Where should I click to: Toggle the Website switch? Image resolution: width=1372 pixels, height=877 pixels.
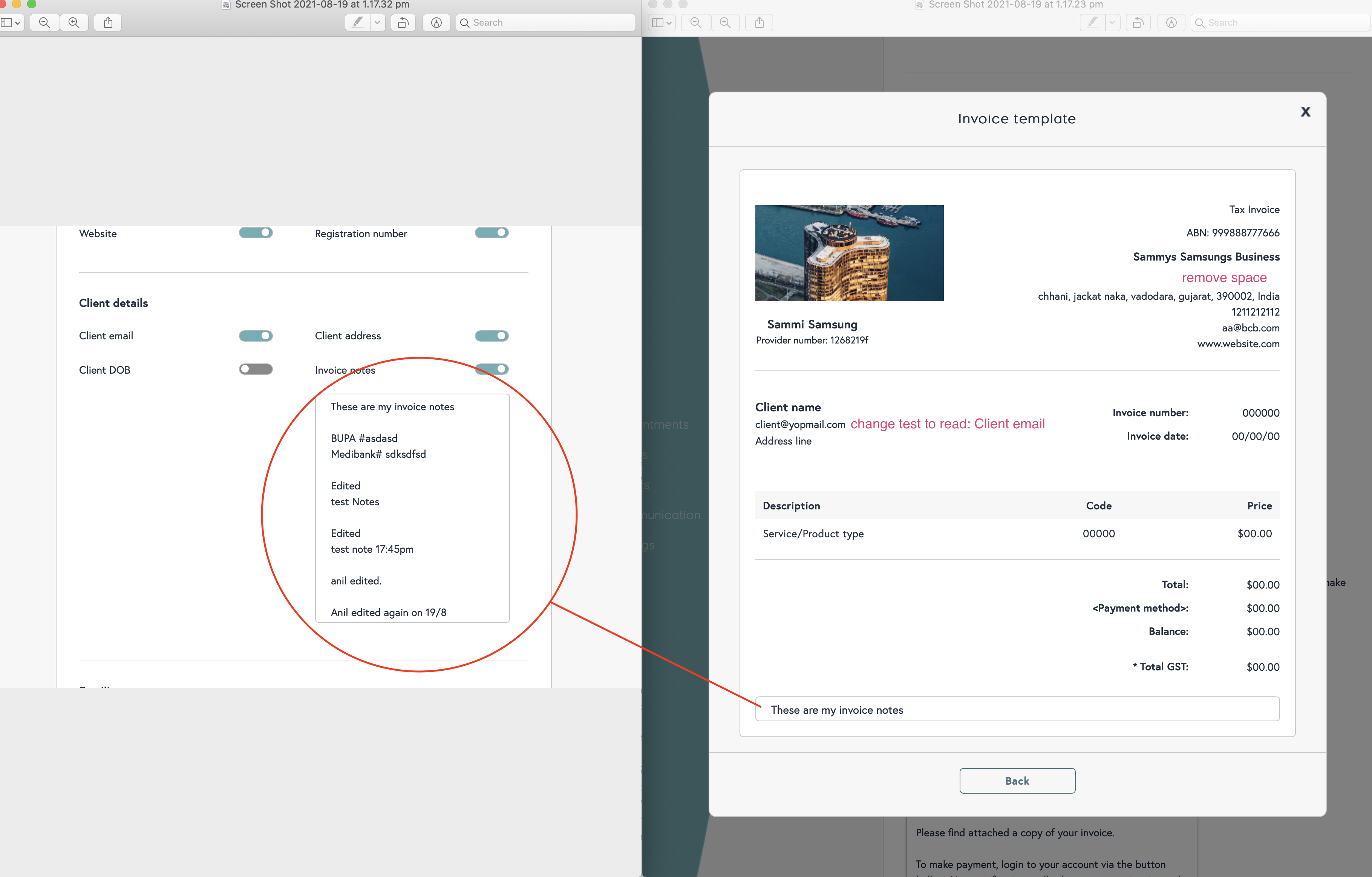pos(256,233)
